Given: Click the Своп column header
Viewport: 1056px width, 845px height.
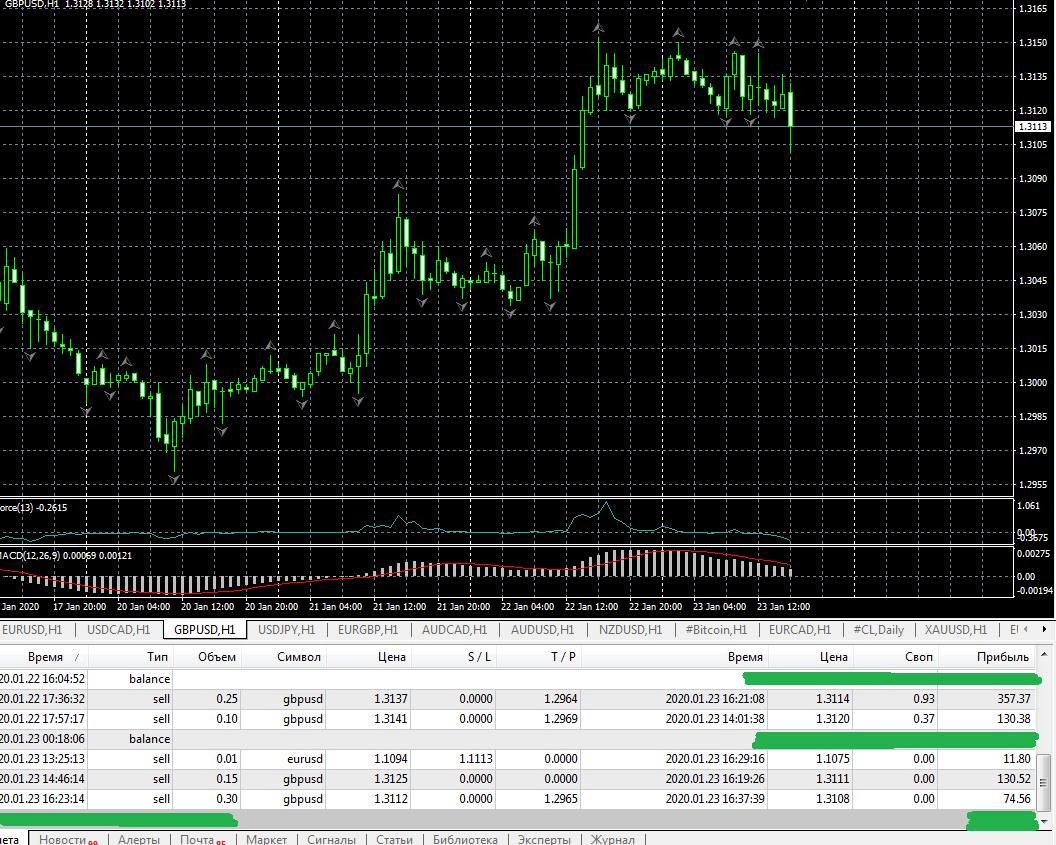Looking at the screenshot, I should click(x=918, y=657).
